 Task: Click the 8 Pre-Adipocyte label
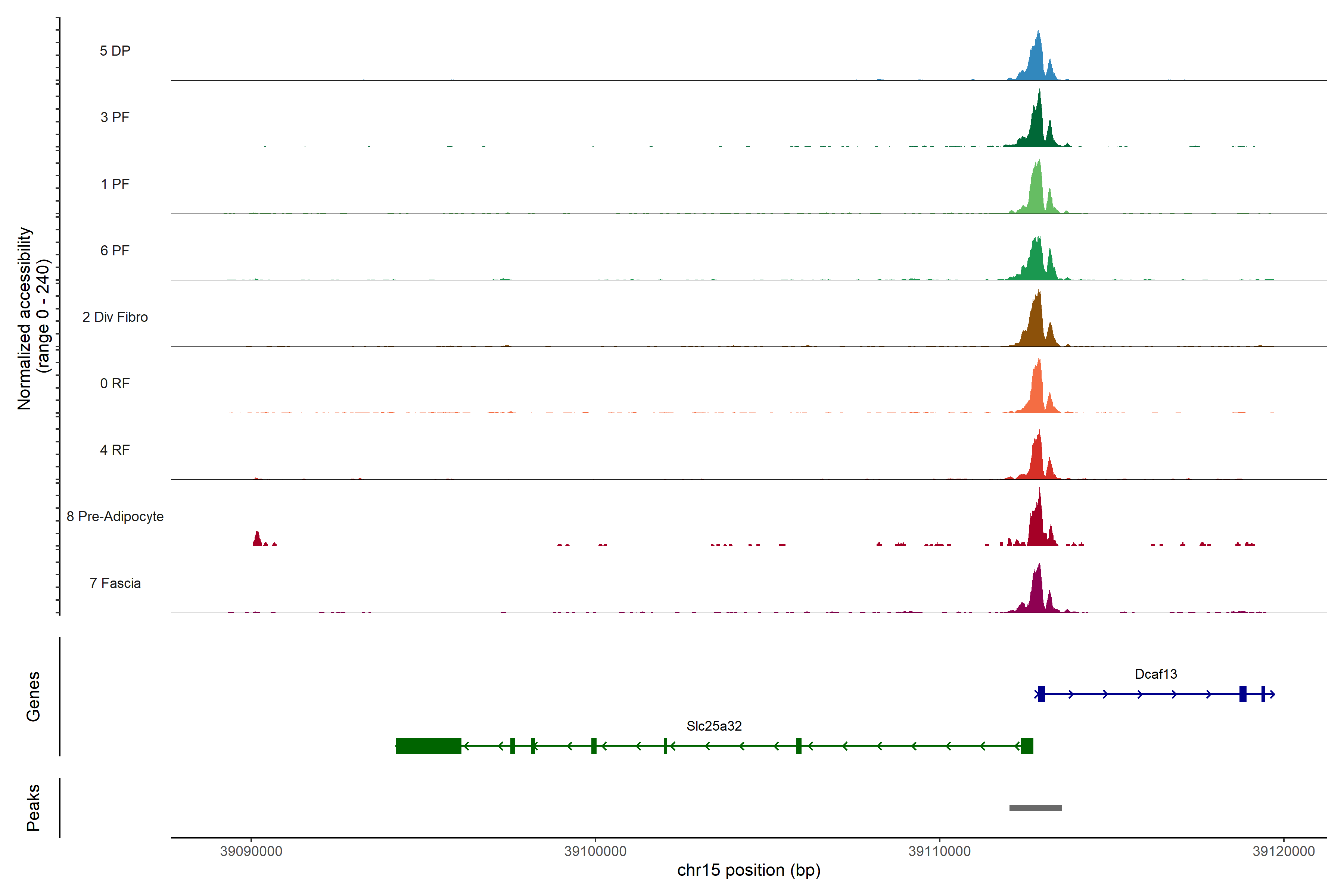point(115,517)
